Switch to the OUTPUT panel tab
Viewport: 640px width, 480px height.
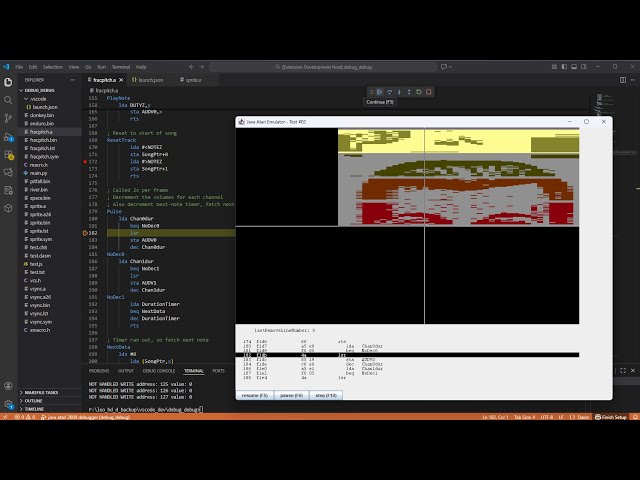tap(126, 371)
